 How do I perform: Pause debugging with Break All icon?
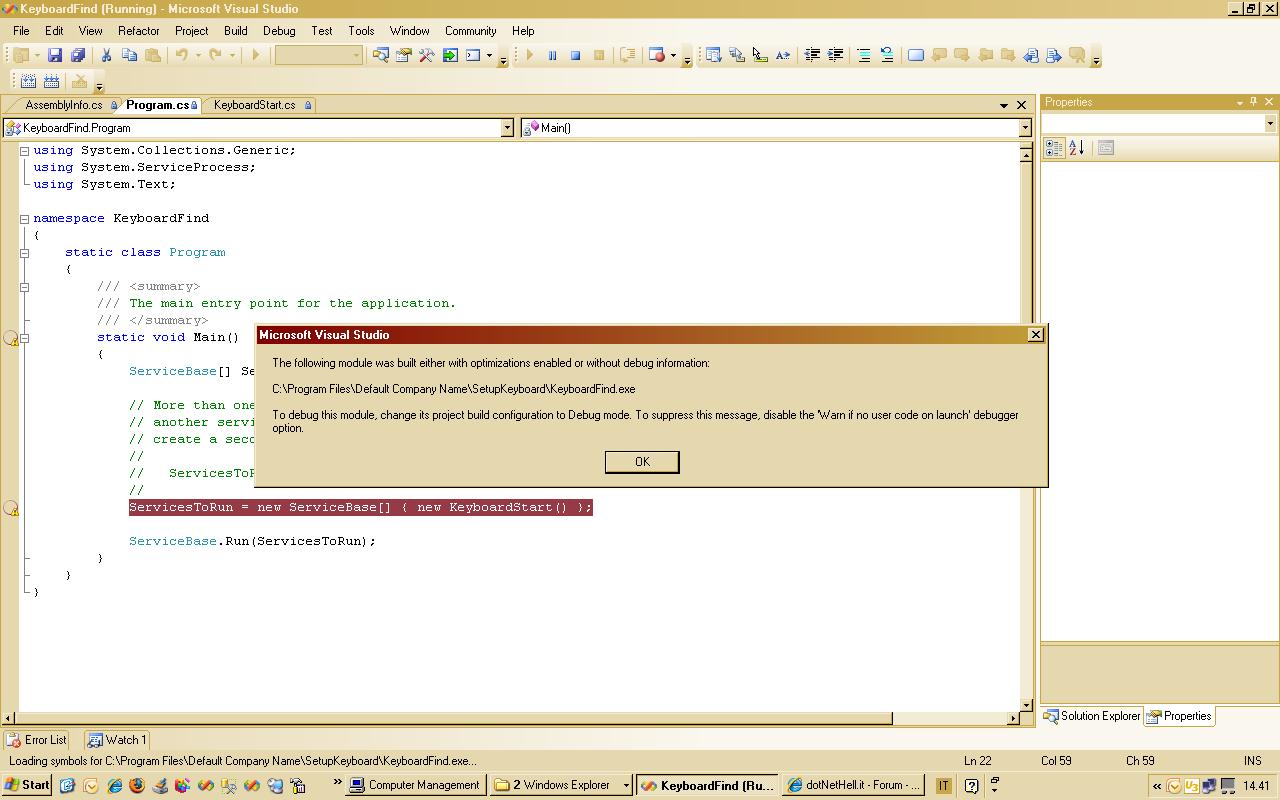552,55
